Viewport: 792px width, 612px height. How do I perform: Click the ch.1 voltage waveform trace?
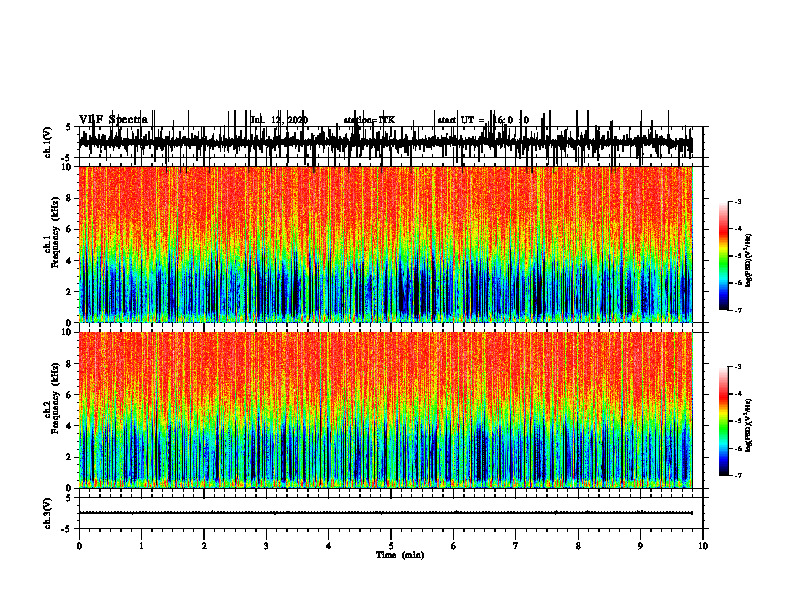tap(385, 142)
